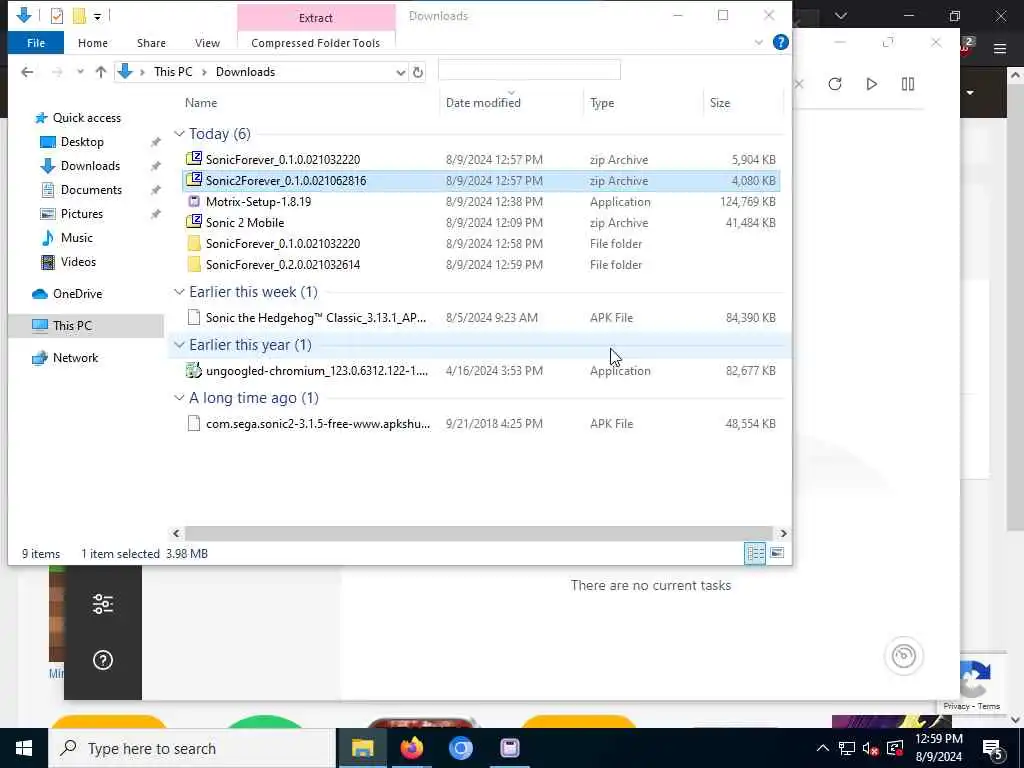Click the Up one level arrow
Screen dimensions: 1024x768
point(101,72)
